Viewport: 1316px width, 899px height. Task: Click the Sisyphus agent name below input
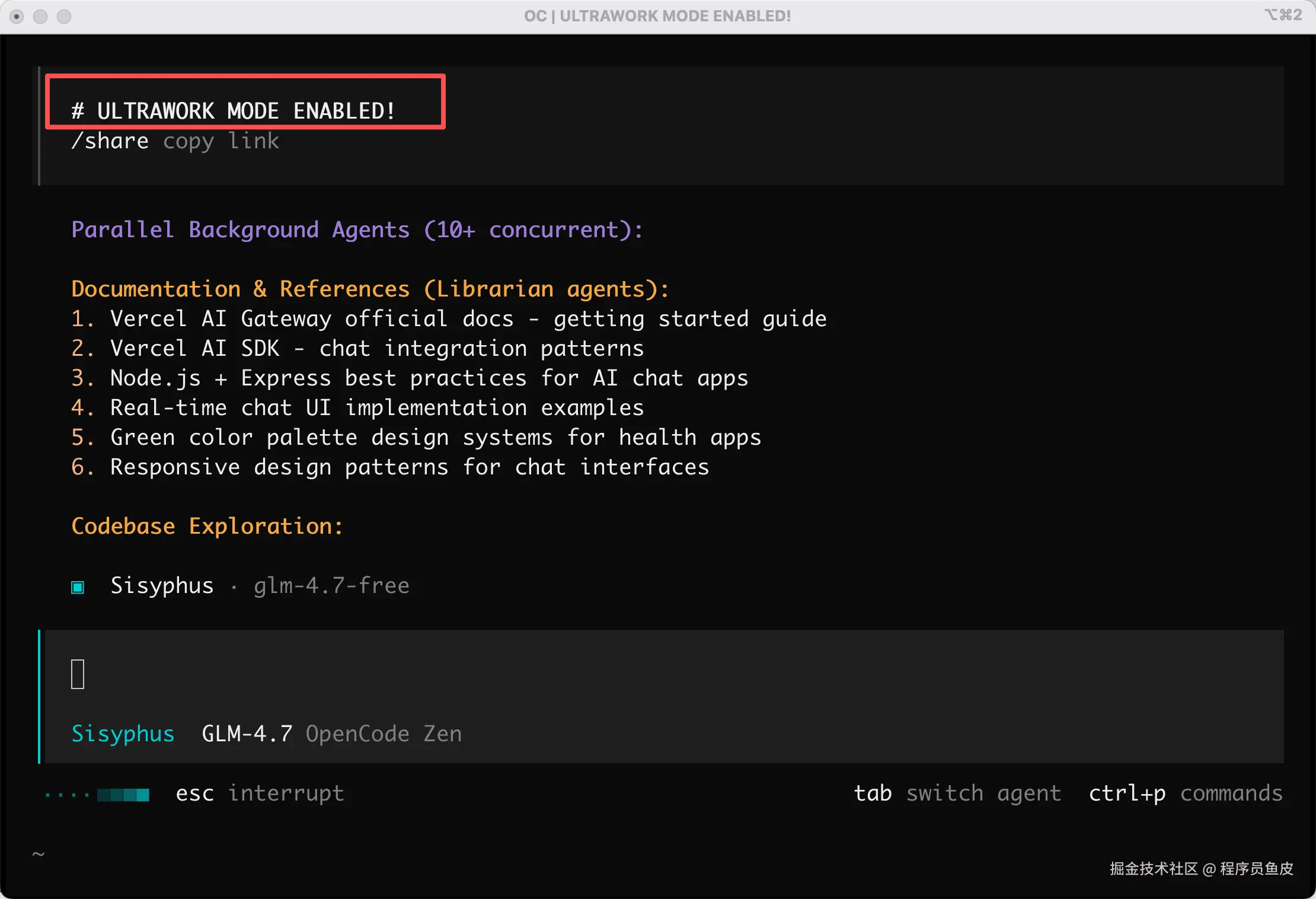click(123, 734)
